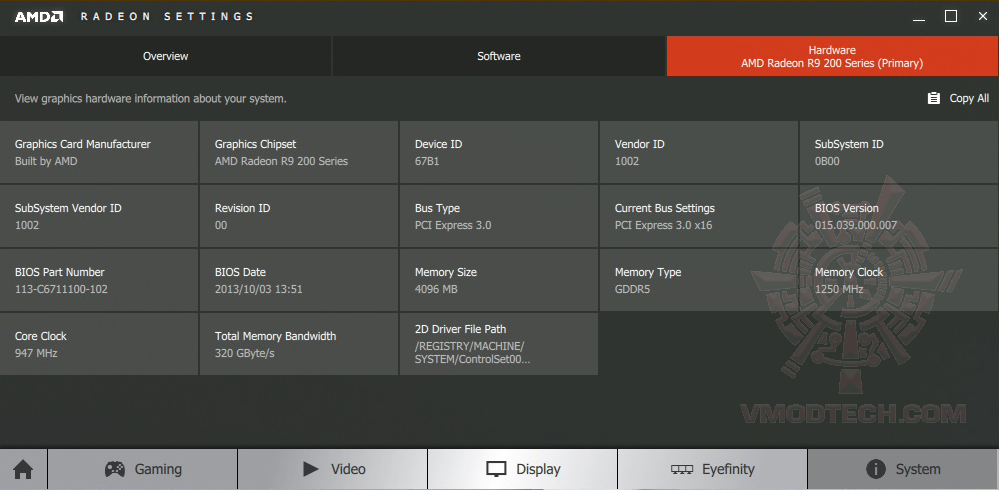Image resolution: width=999 pixels, height=490 pixels.
Task: Select Hardware AMD Radeon R9 200 tab
Action: tap(832, 56)
